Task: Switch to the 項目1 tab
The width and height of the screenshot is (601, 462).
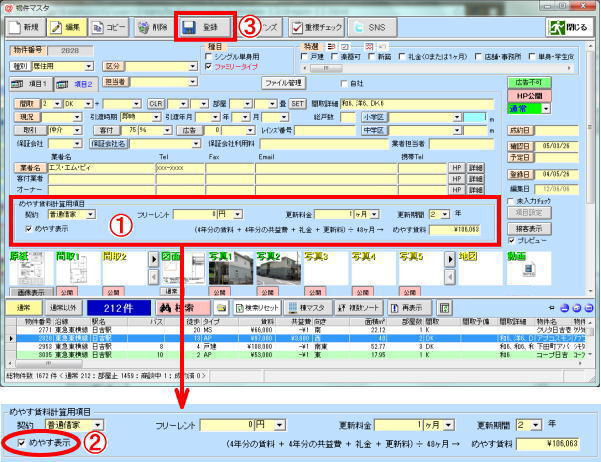Action: pyautogui.click(x=31, y=84)
